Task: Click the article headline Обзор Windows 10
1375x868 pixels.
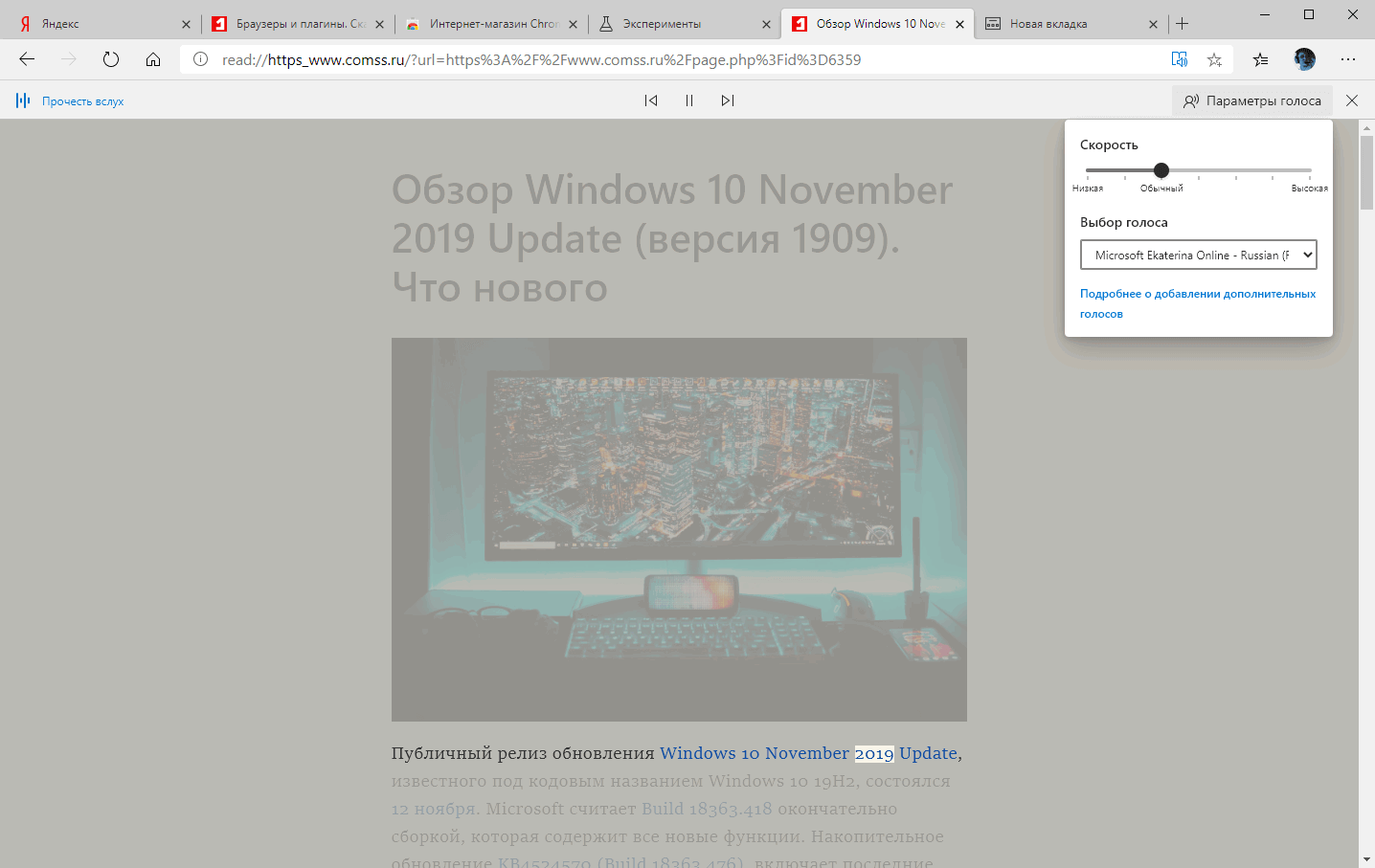Action: 672,238
